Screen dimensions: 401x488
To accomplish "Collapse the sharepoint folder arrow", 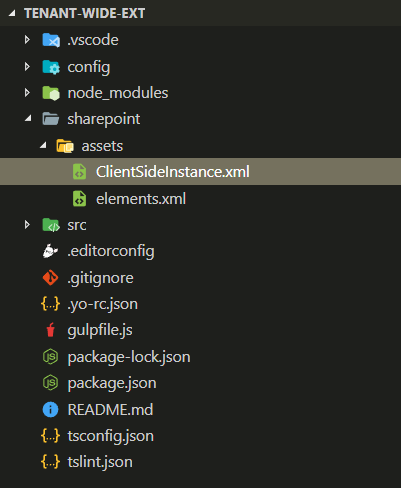I will pyautogui.click(x=28, y=119).
